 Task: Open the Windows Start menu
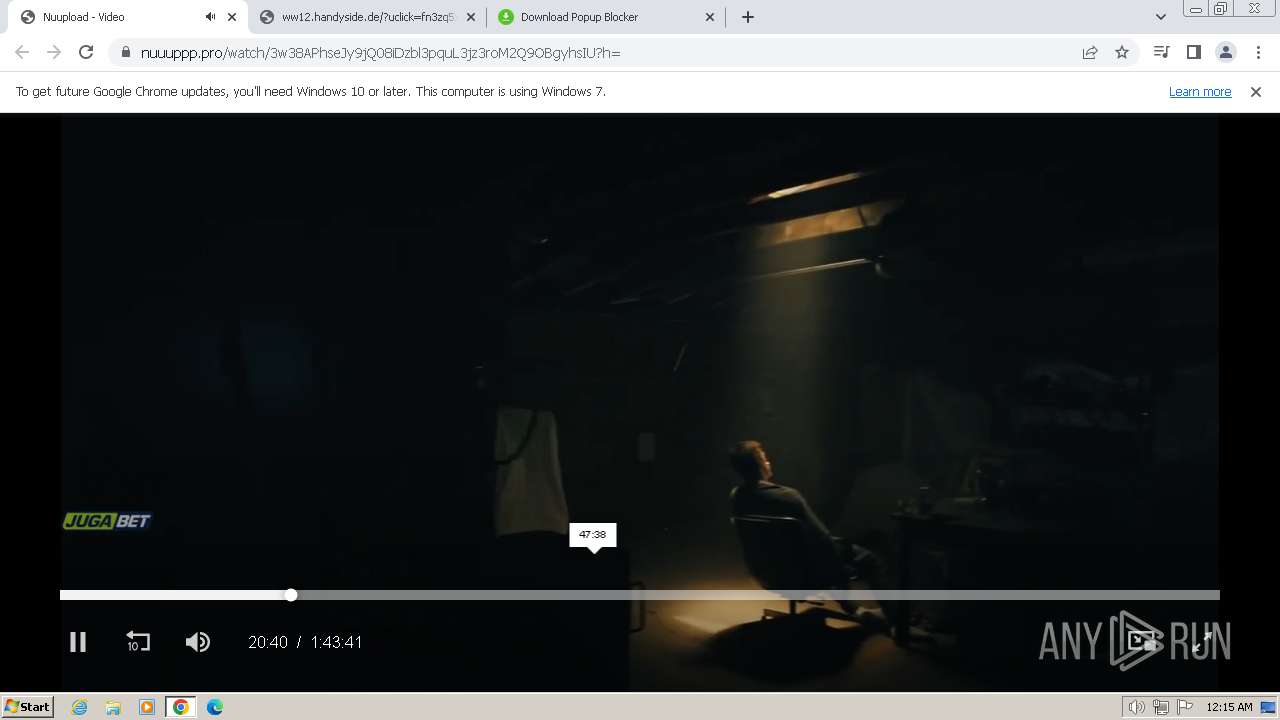click(x=27, y=706)
